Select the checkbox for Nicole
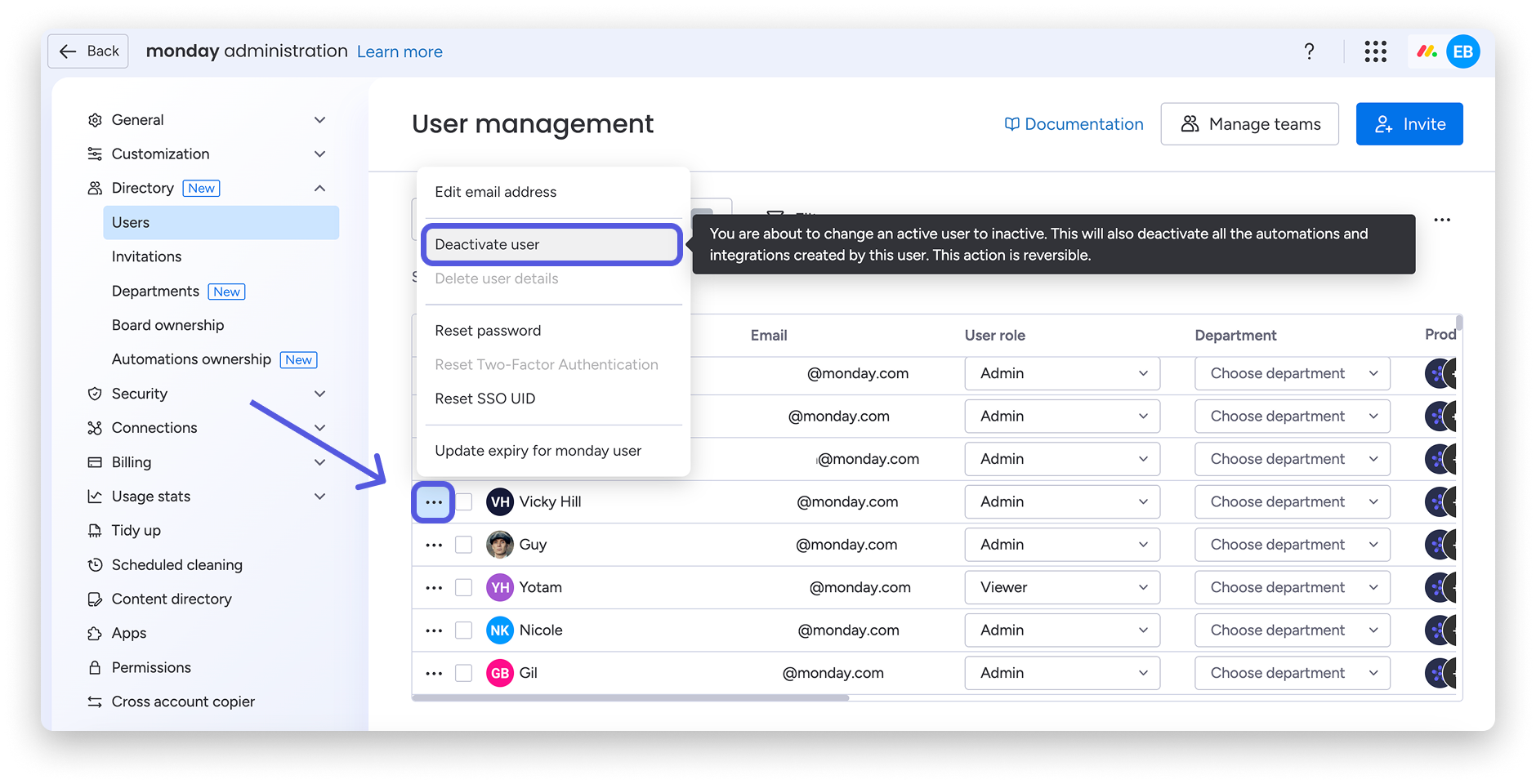This screenshot has height=784, width=1536. coord(464,630)
